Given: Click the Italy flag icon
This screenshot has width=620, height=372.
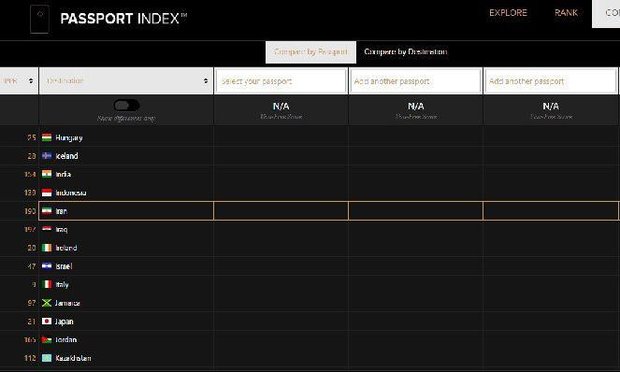Looking at the screenshot, I should (47, 284).
